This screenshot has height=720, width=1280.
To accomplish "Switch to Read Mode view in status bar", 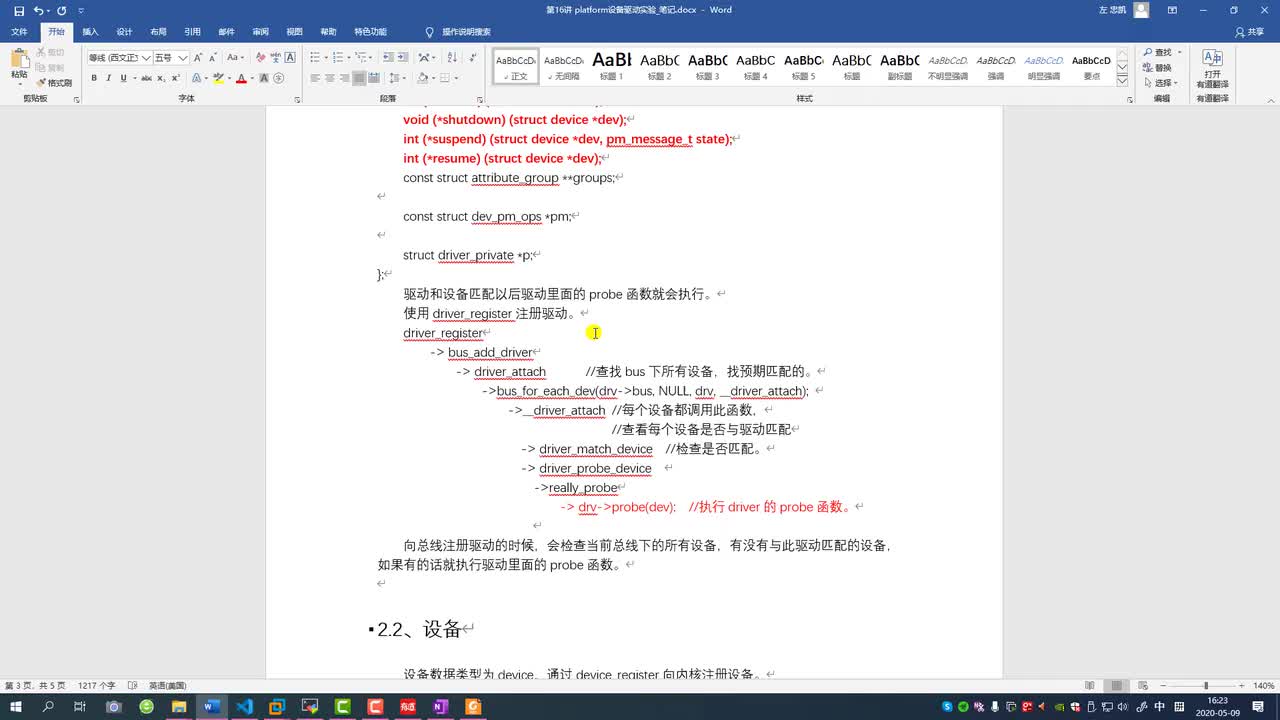I will tap(1089, 686).
